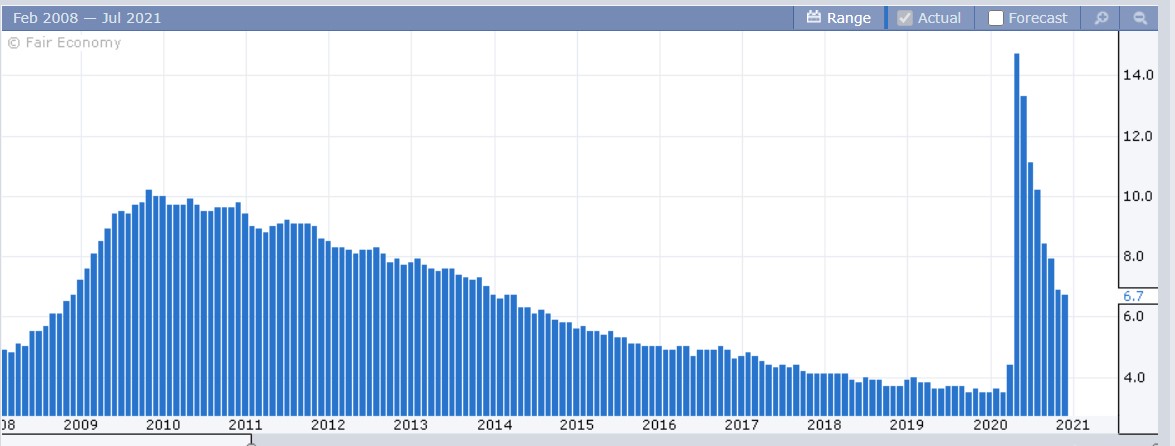Click the 6.7 current value label
This screenshot has width=1175, height=446.
coord(1133,297)
